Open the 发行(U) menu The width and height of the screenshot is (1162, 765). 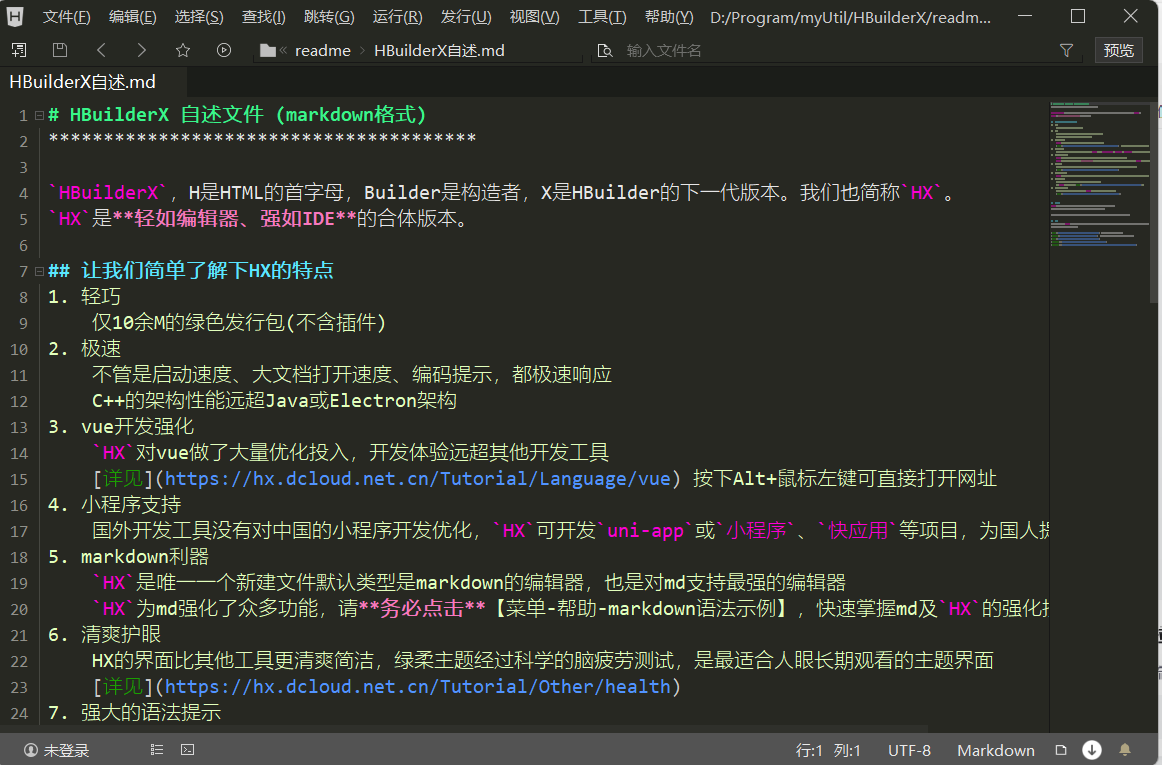pyautogui.click(x=465, y=16)
